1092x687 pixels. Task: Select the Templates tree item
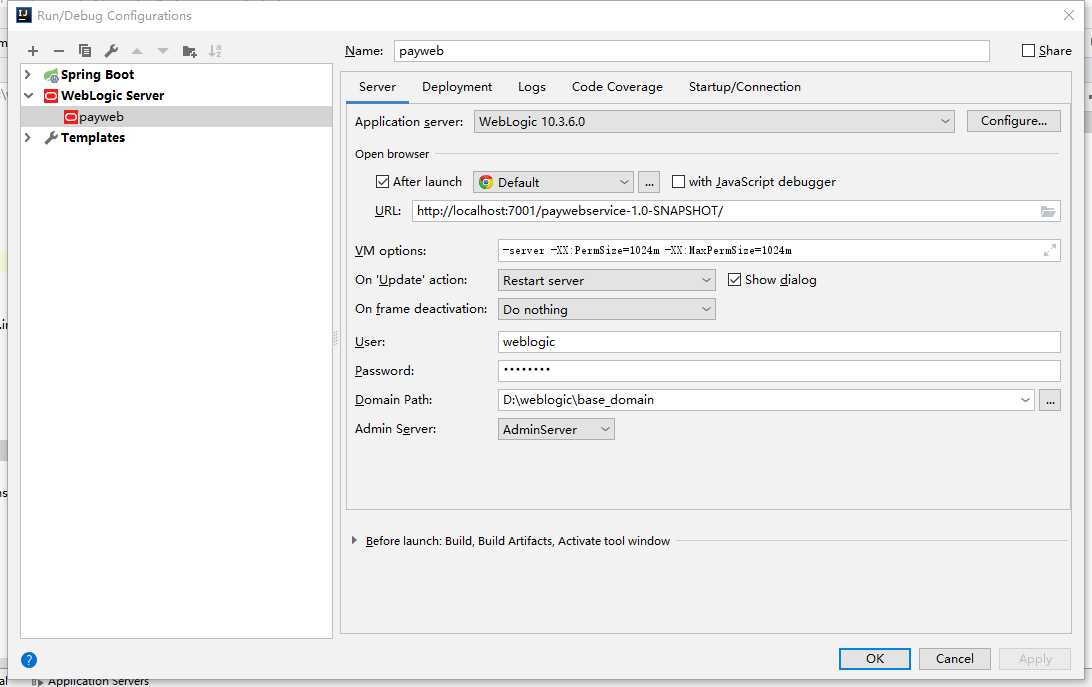[176, 138]
